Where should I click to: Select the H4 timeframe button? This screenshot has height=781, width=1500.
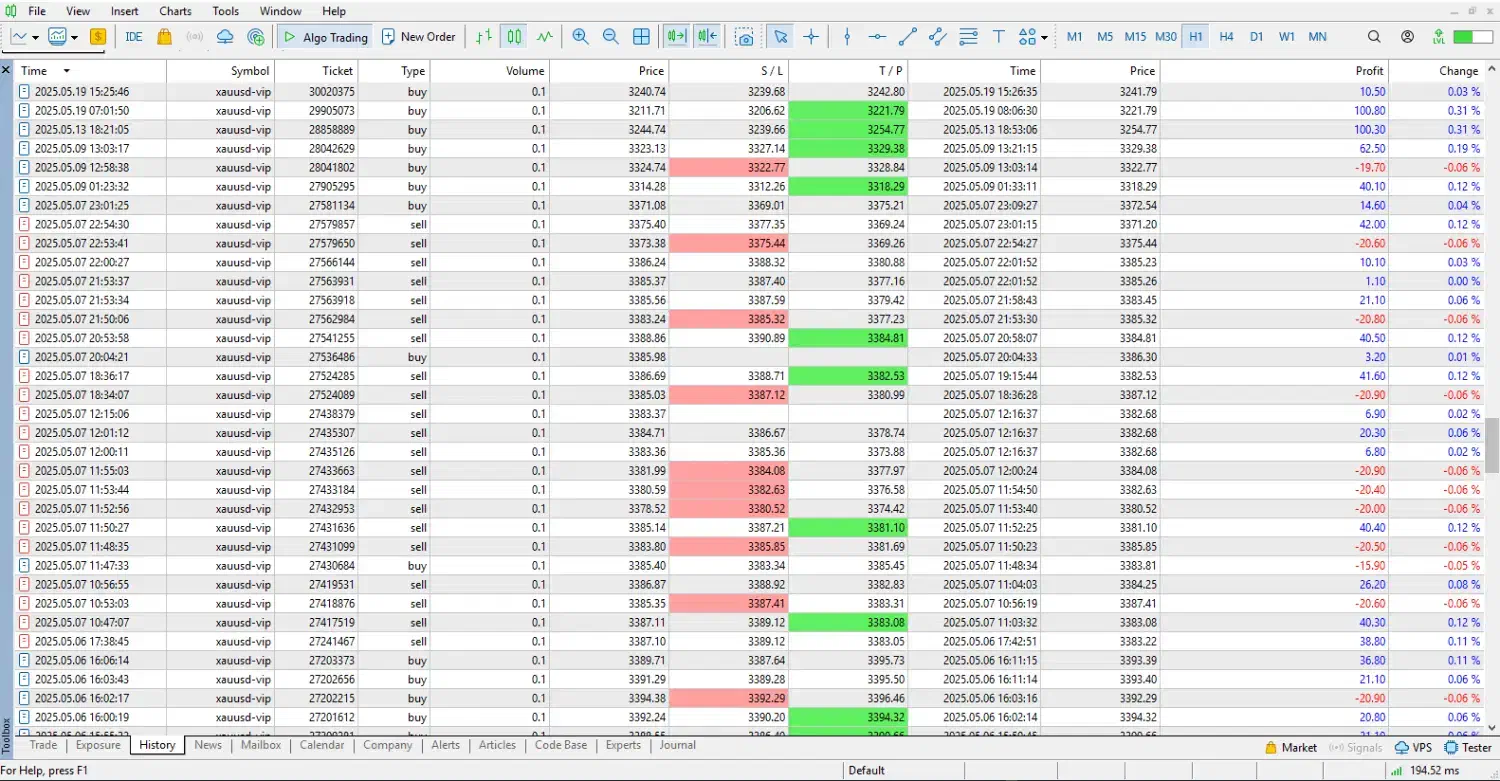[1226, 37]
